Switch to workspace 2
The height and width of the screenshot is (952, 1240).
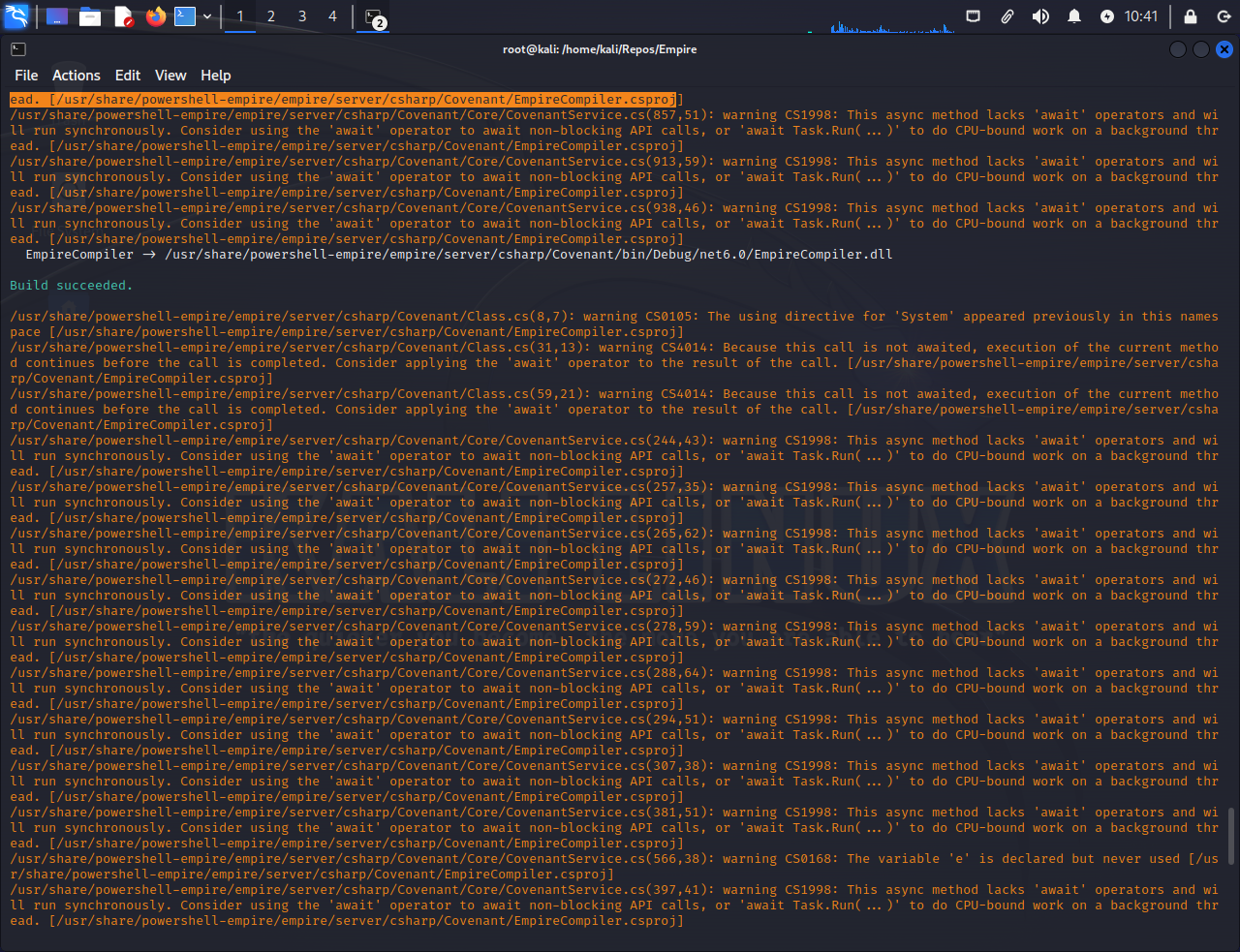pyautogui.click(x=271, y=16)
